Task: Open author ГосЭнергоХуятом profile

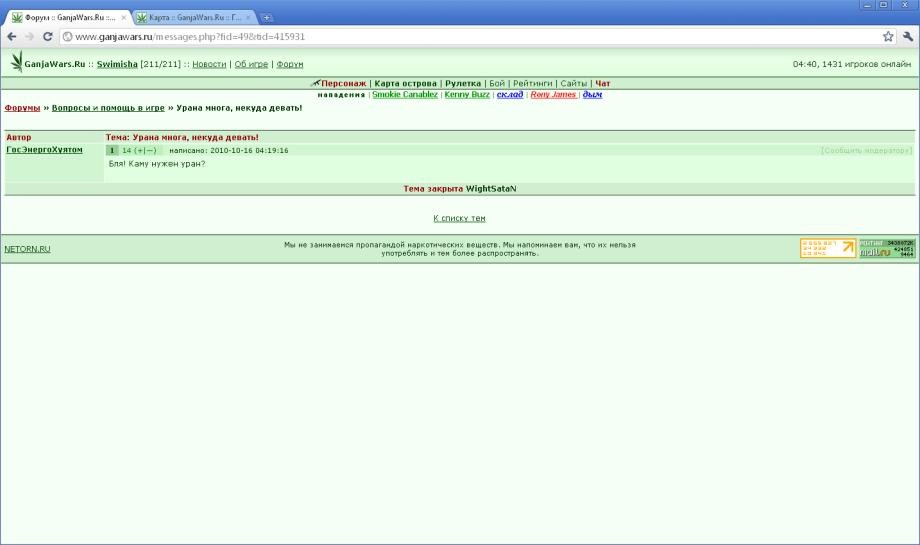Action: point(44,150)
